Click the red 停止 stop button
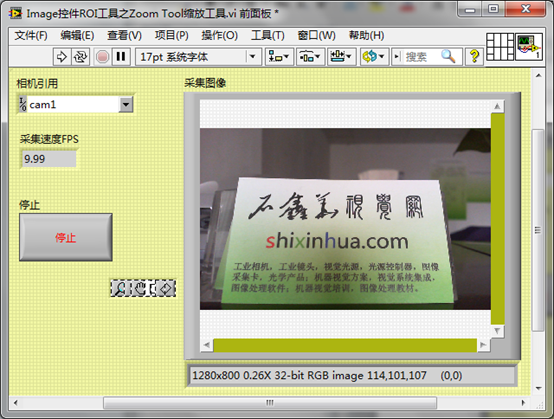The image size is (554, 419). 66,237
